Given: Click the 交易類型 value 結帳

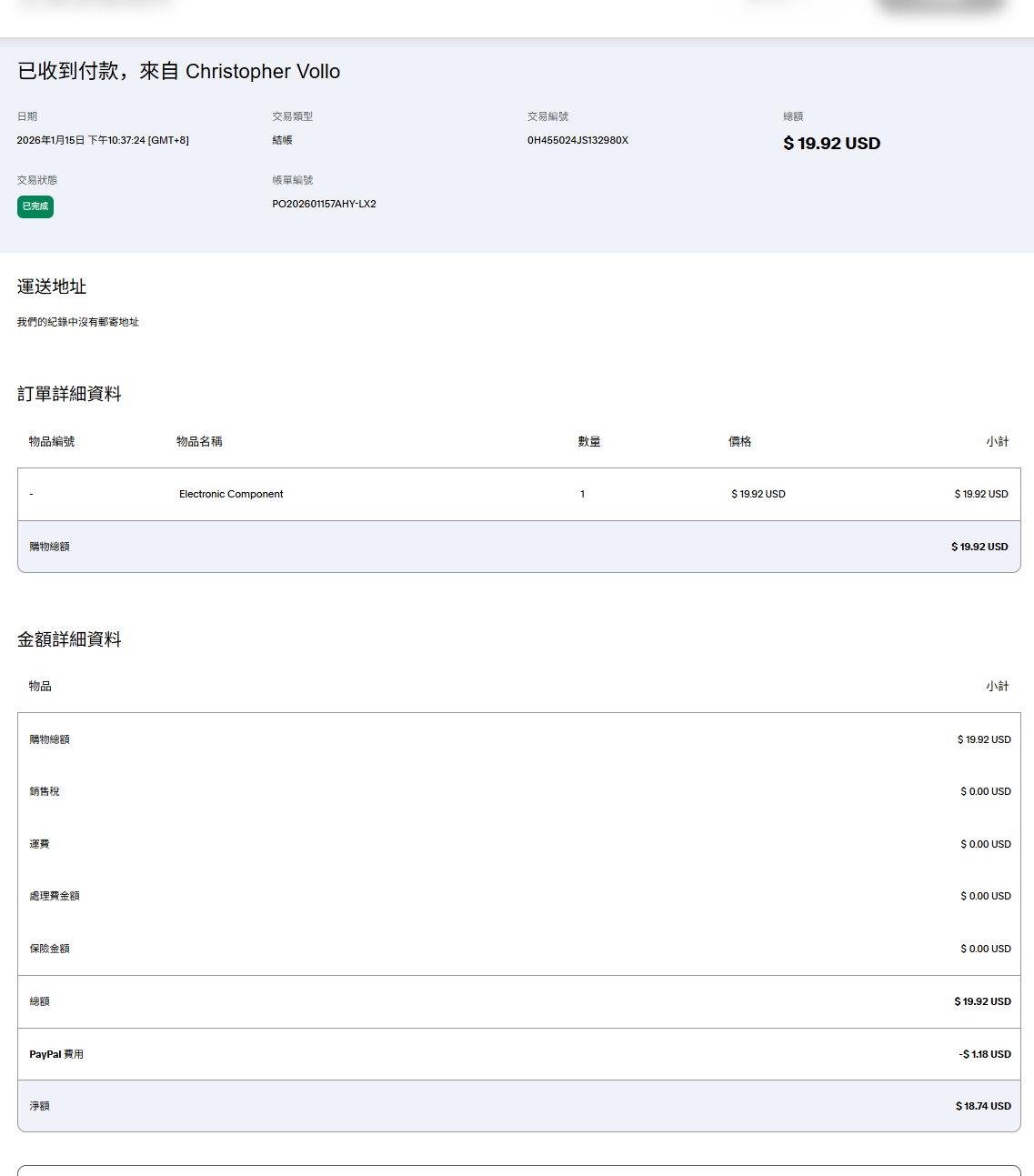Looking at the screenshot, I should [282, 140].
